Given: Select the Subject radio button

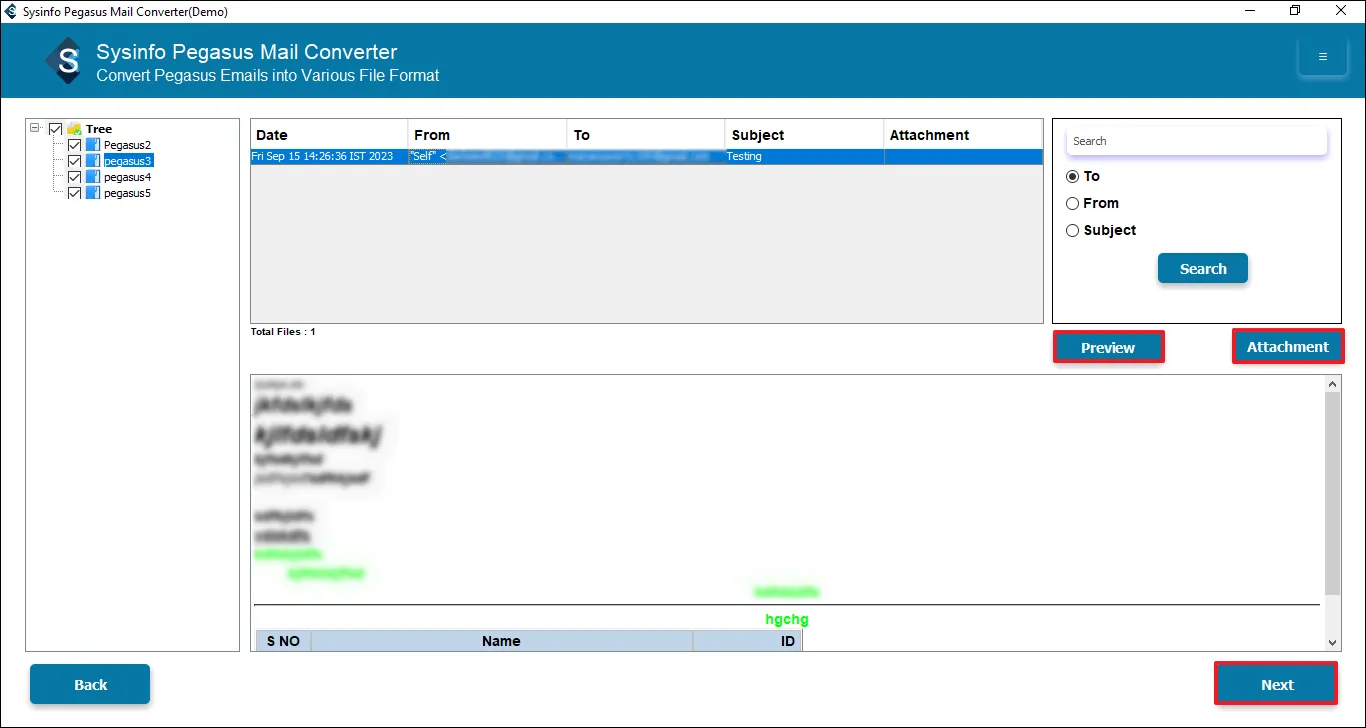Looking at the screenshot, I should (x=1073, y=230).
